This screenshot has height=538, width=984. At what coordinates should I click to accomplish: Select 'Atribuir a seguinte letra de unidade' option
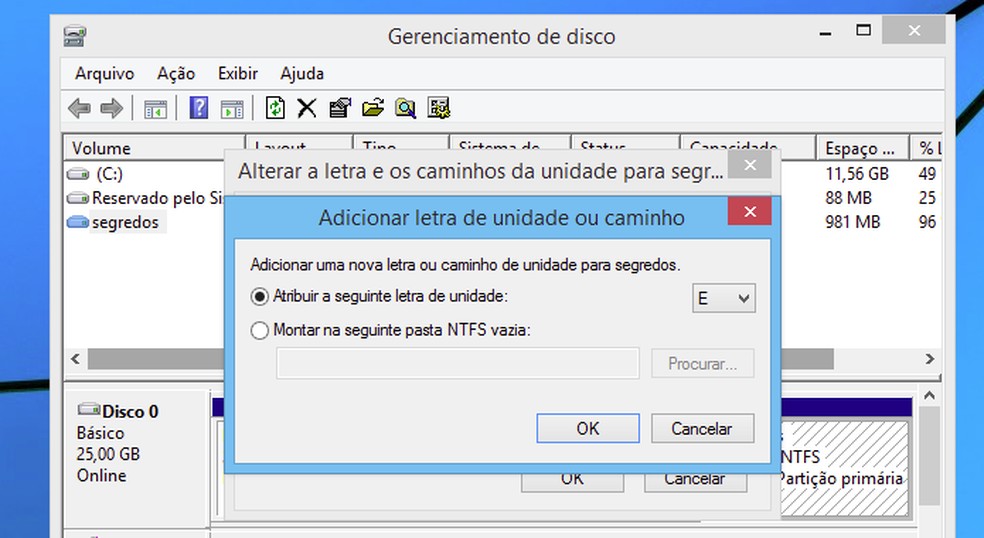pos(259,296)
